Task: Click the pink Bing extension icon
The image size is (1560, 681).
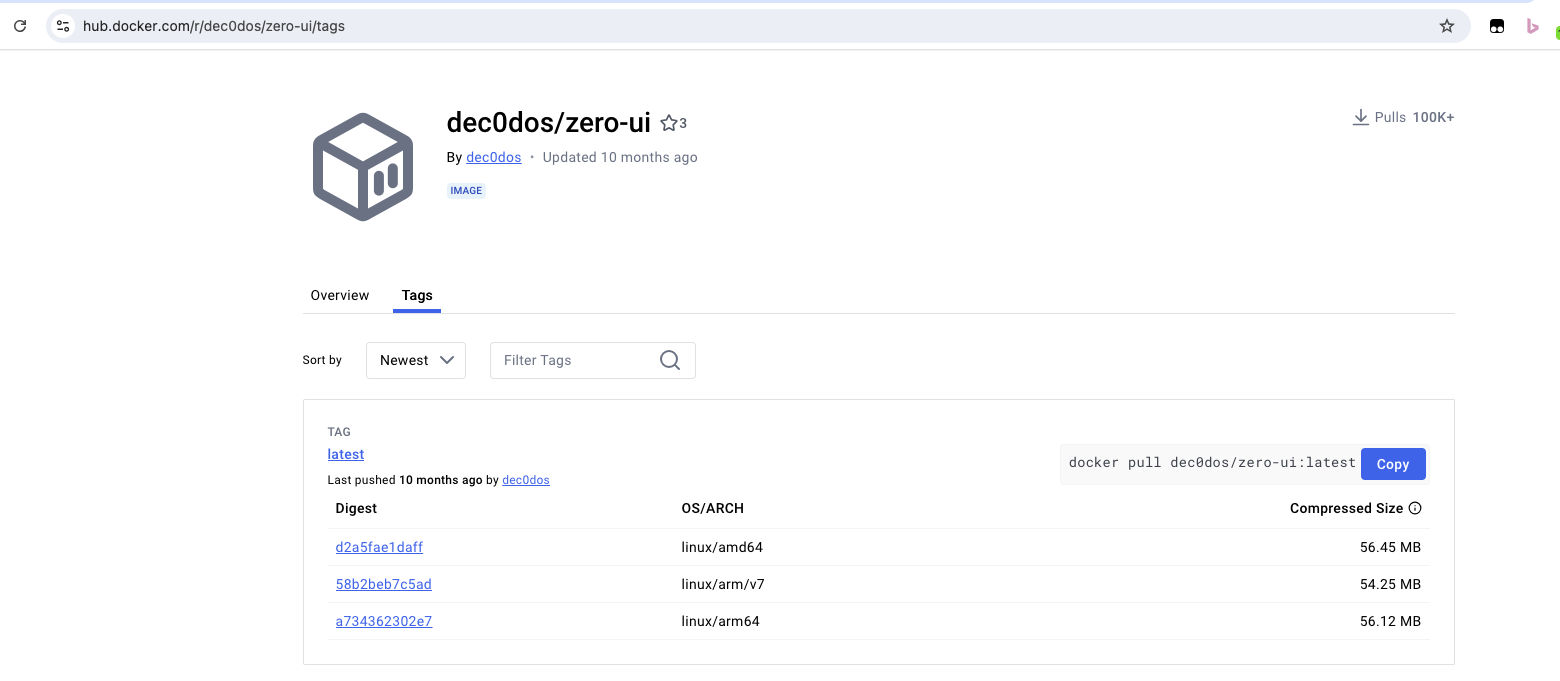Action: coord(1532,27)
